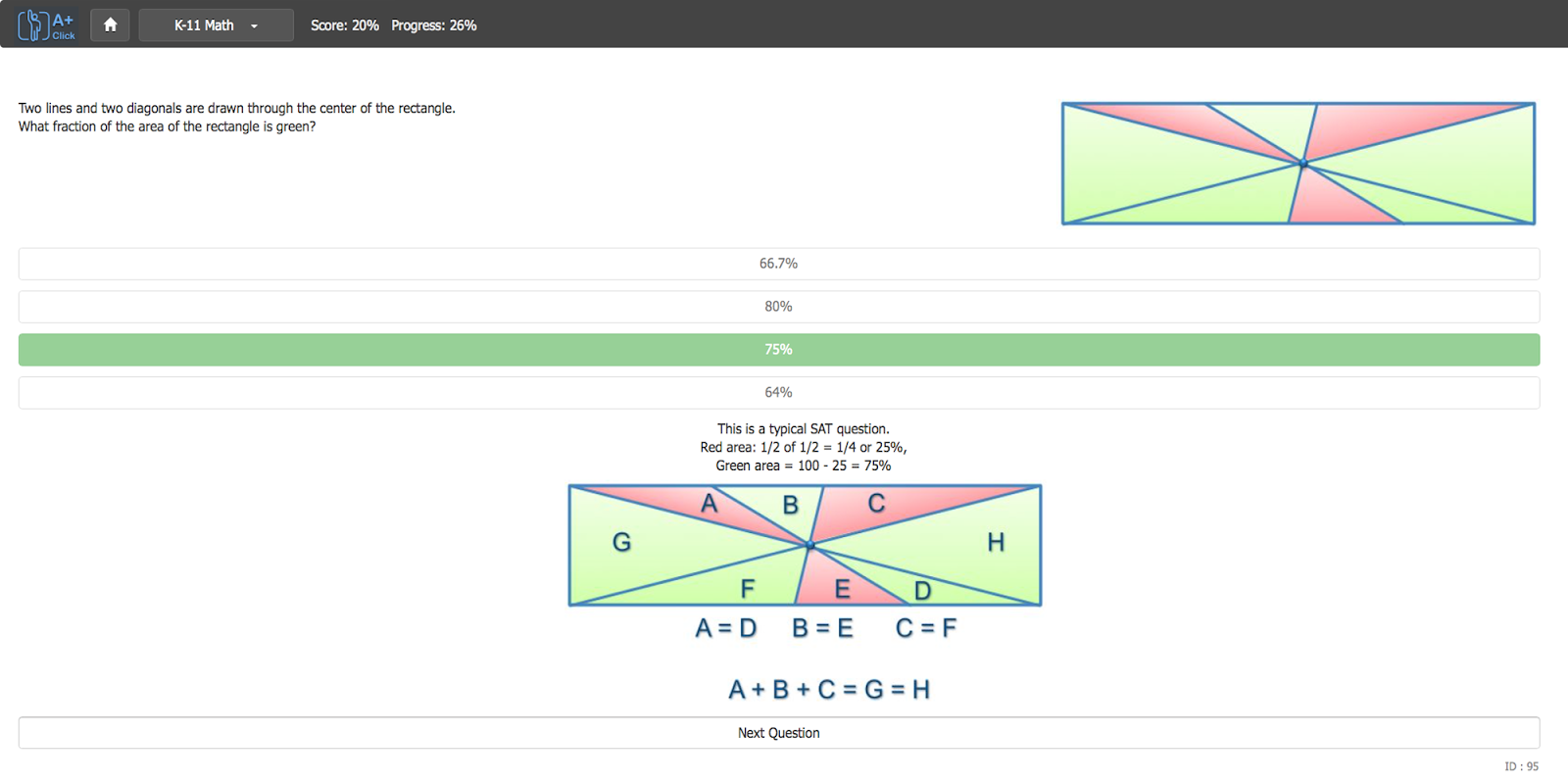Click the question's rectangle diagram thumbnail
Viewport: 1568px width, 784px height.
tap(1298, 164)
